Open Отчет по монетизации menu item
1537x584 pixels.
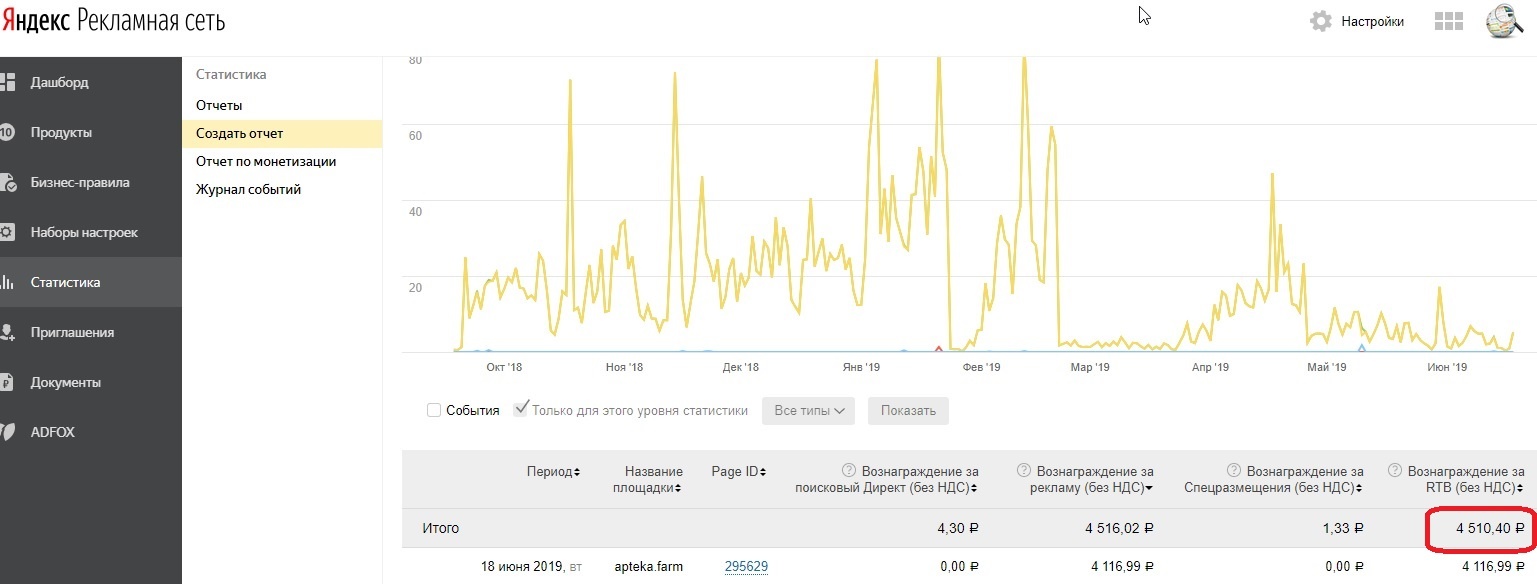tap(265, 161)
